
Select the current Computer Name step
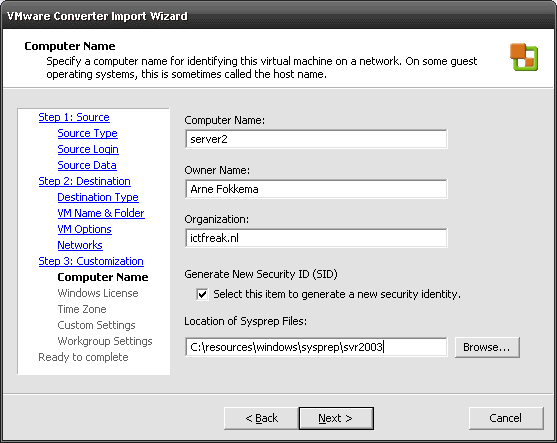click(103, 277)
